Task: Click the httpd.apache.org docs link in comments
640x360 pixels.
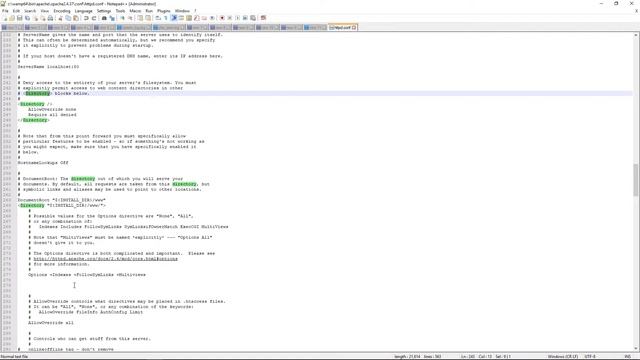Action: (105, 259)
